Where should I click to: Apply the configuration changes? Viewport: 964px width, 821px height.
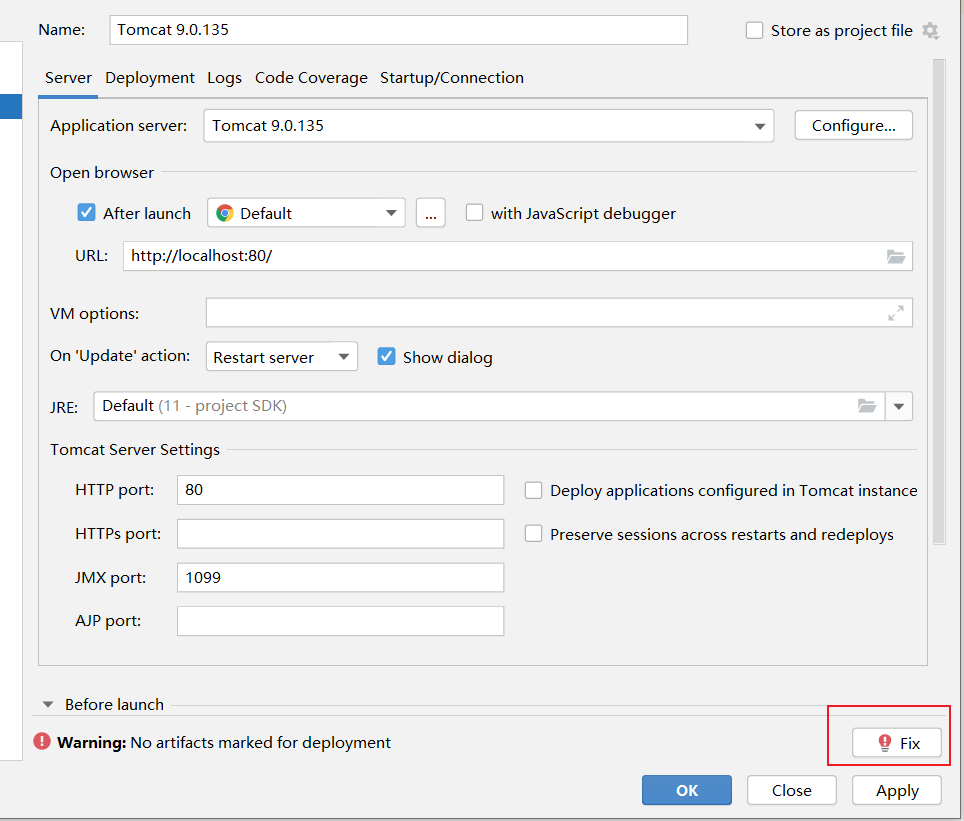(896, 790)
